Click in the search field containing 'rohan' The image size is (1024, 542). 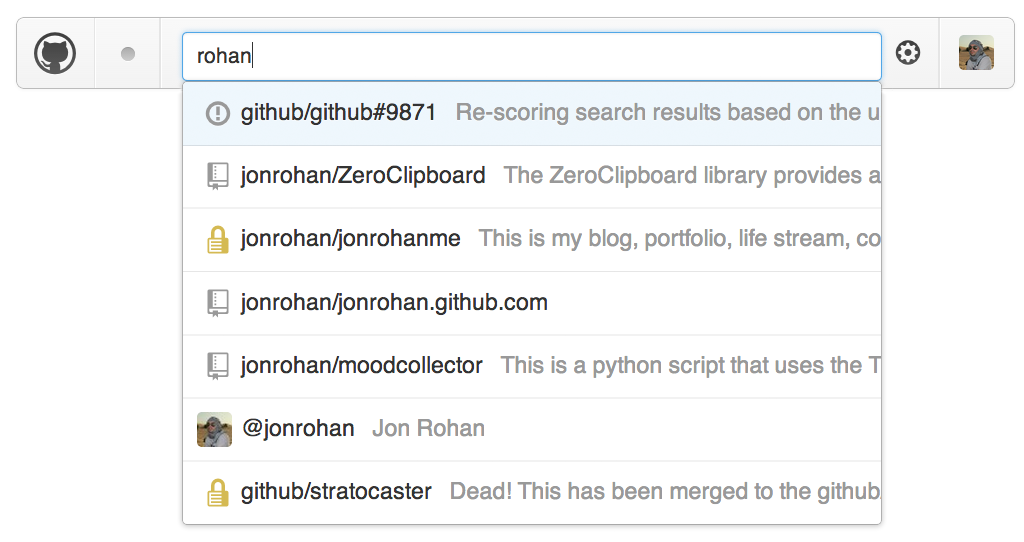coord(532,56)
